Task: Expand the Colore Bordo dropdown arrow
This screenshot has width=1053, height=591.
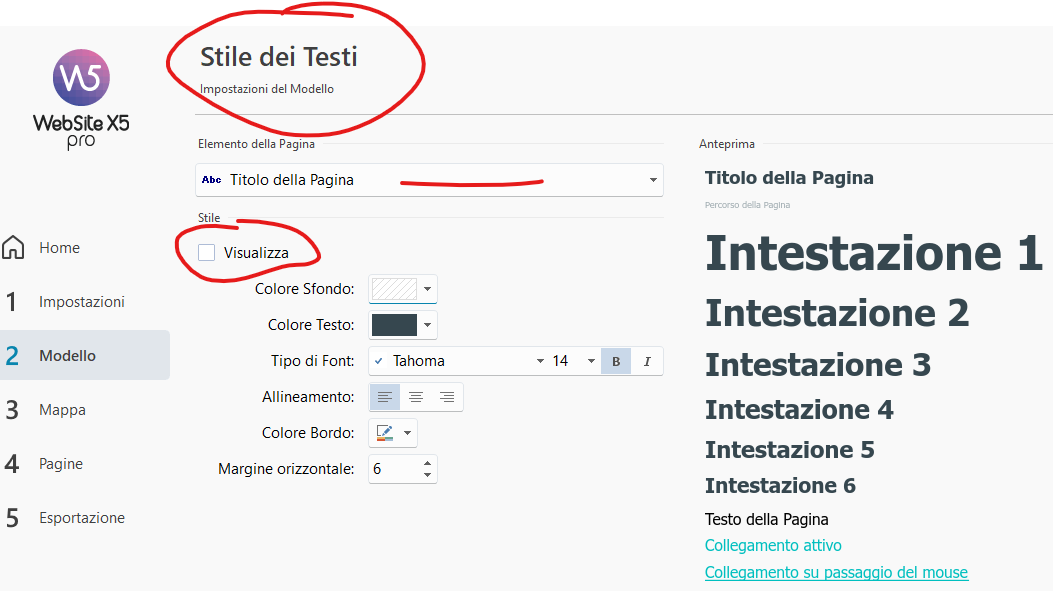Action: pyautogui.click(x=407, y=433)
